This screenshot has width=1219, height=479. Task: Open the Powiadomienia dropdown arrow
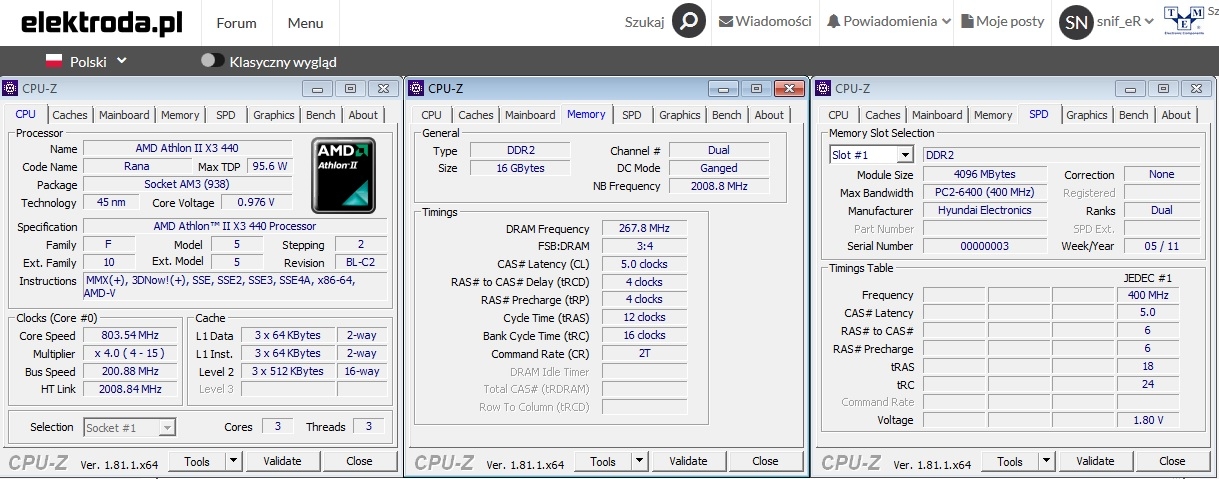[946, 21]
